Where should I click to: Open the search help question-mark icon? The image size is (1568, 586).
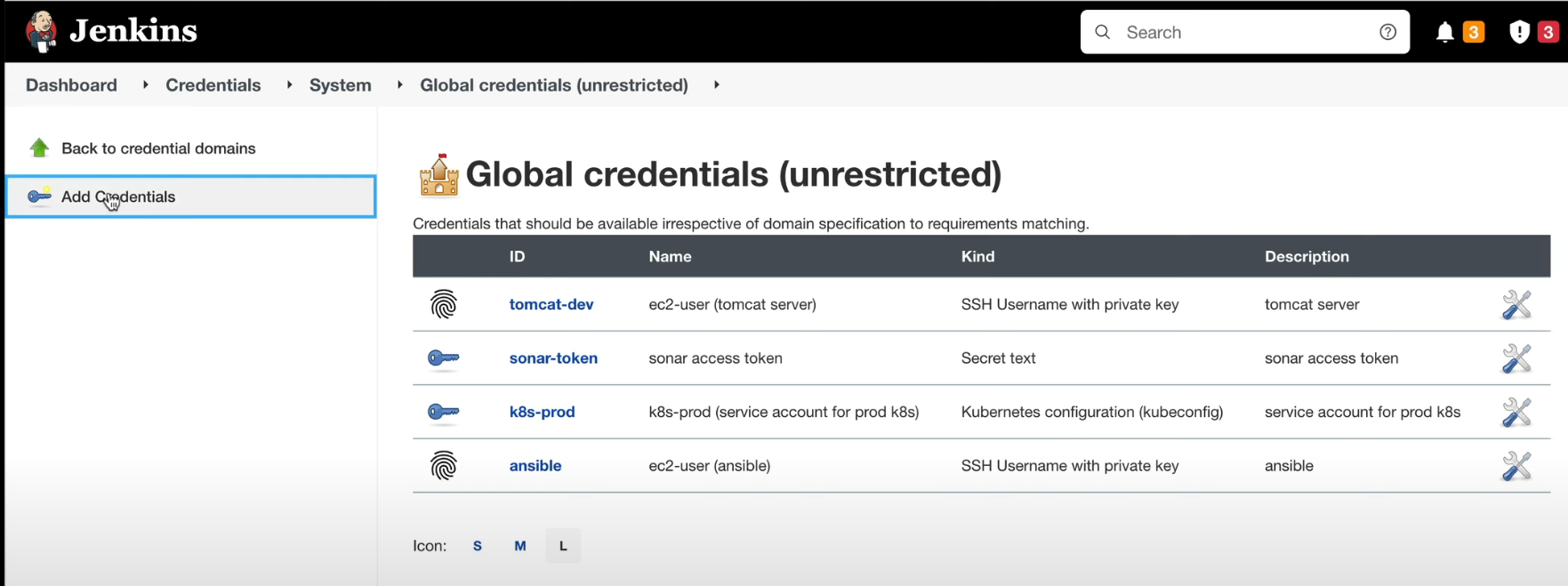(1387, 32)
